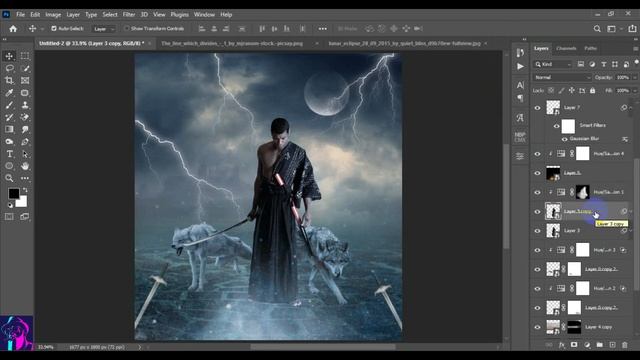Click filter for pixel layers icon

pos(580,64)
